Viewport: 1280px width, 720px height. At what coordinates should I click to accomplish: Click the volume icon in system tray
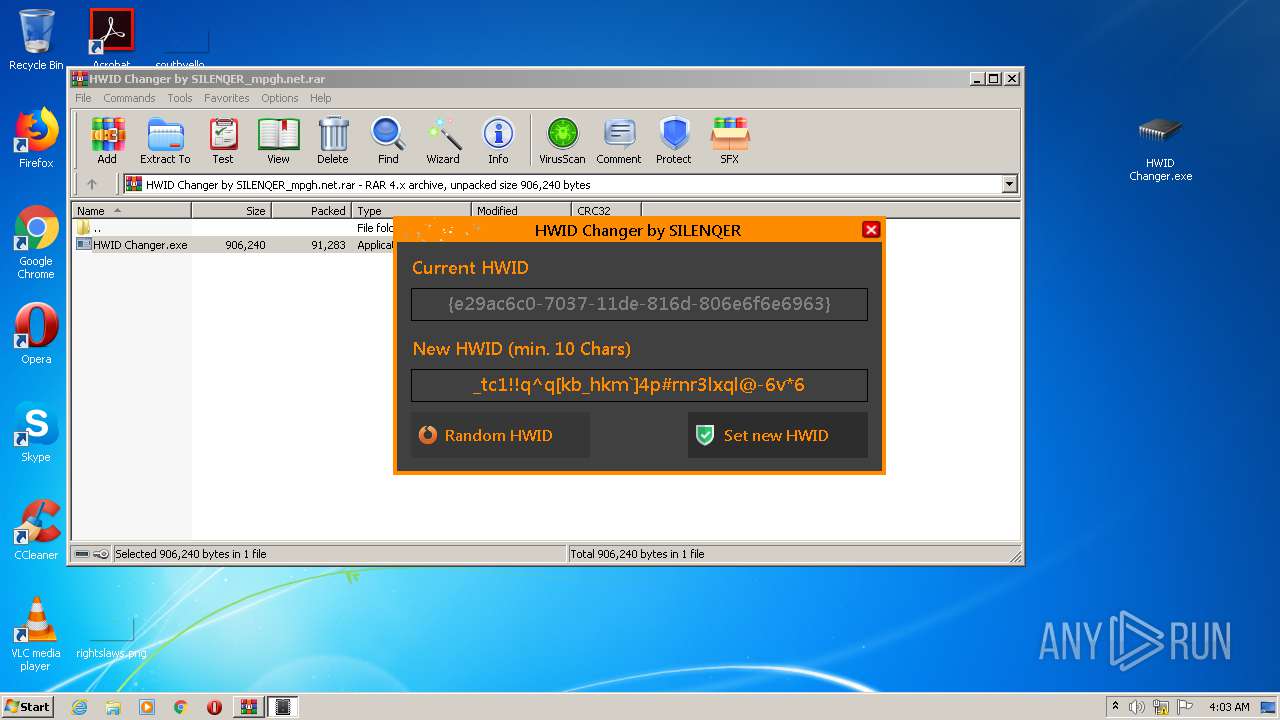click(1137, 707)
